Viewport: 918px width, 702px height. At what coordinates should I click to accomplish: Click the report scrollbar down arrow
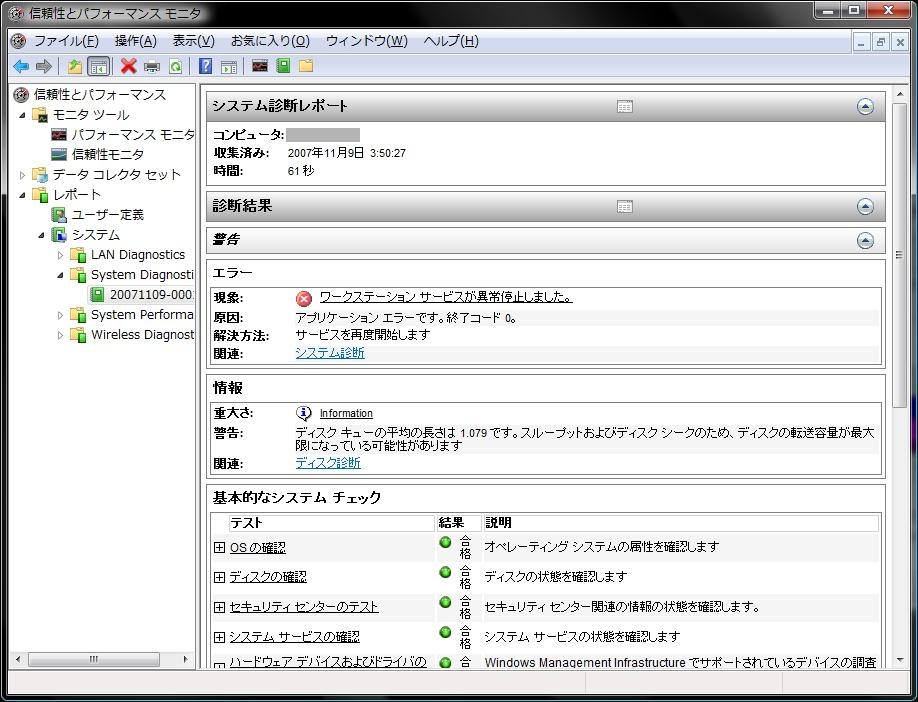pyautogui.click(x=899, y=660)
